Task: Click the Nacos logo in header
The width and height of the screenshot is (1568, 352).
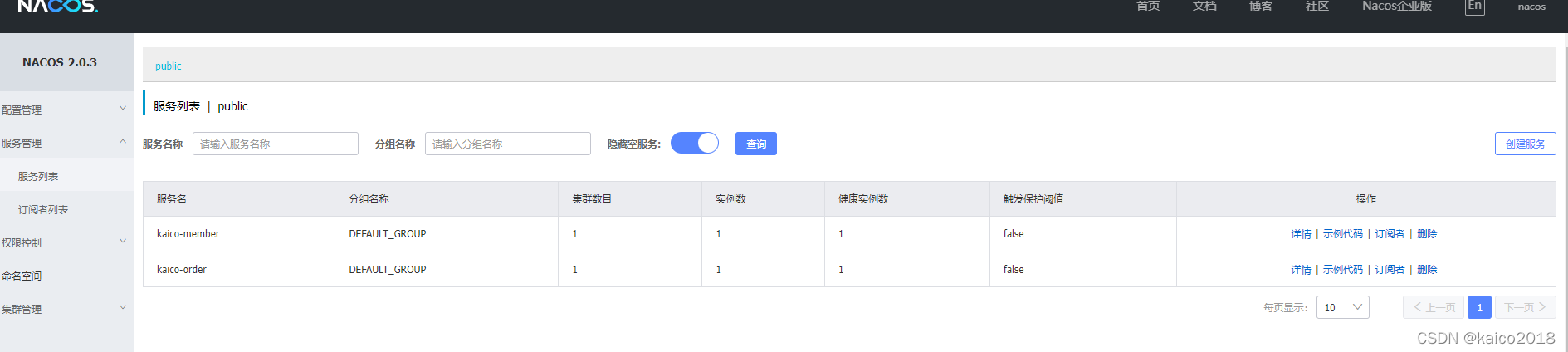Action: [57, 7]
